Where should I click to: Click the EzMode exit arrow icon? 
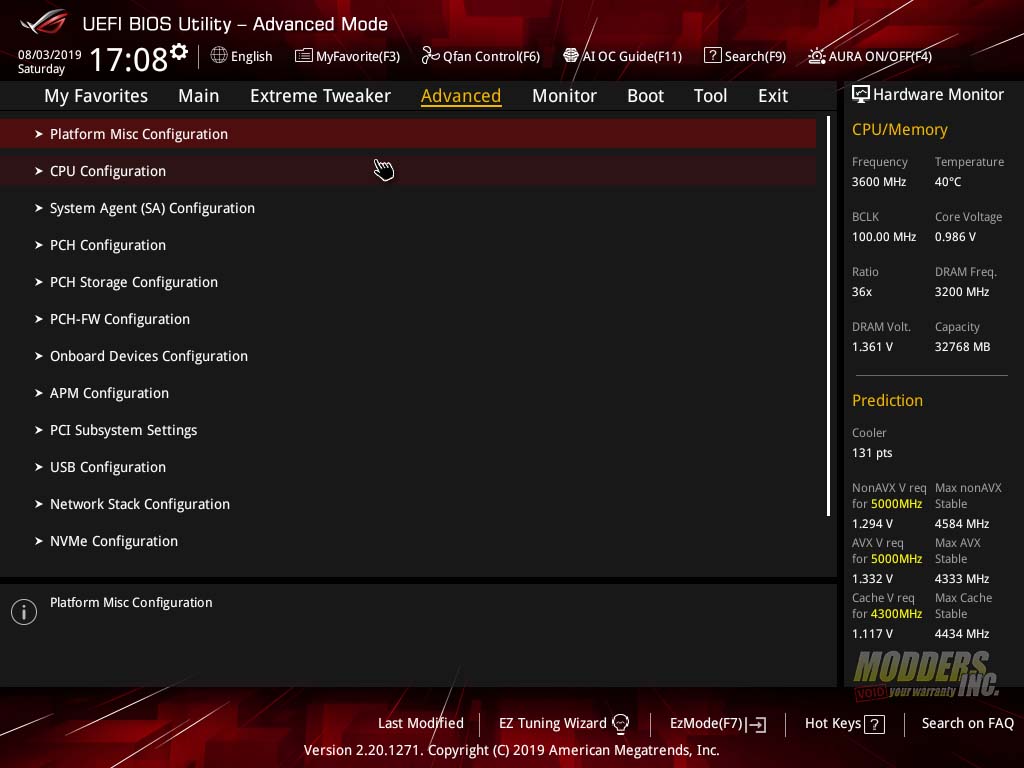(756, 724)
